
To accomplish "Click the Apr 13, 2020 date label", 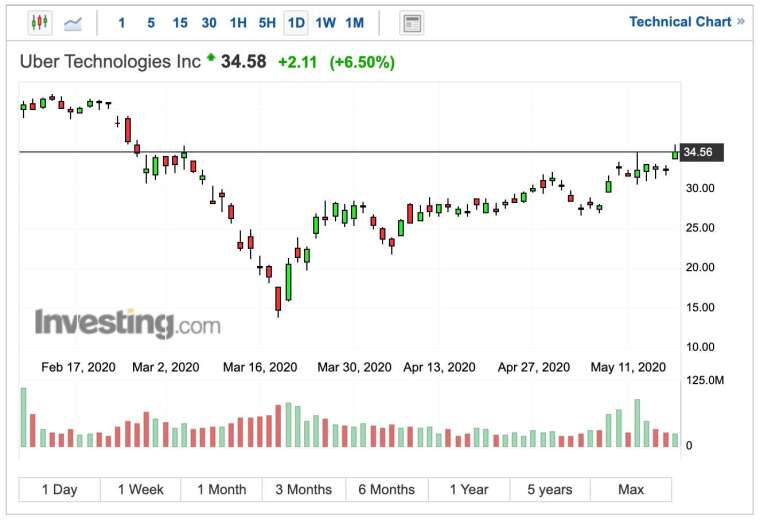I will tap(440, 367).
